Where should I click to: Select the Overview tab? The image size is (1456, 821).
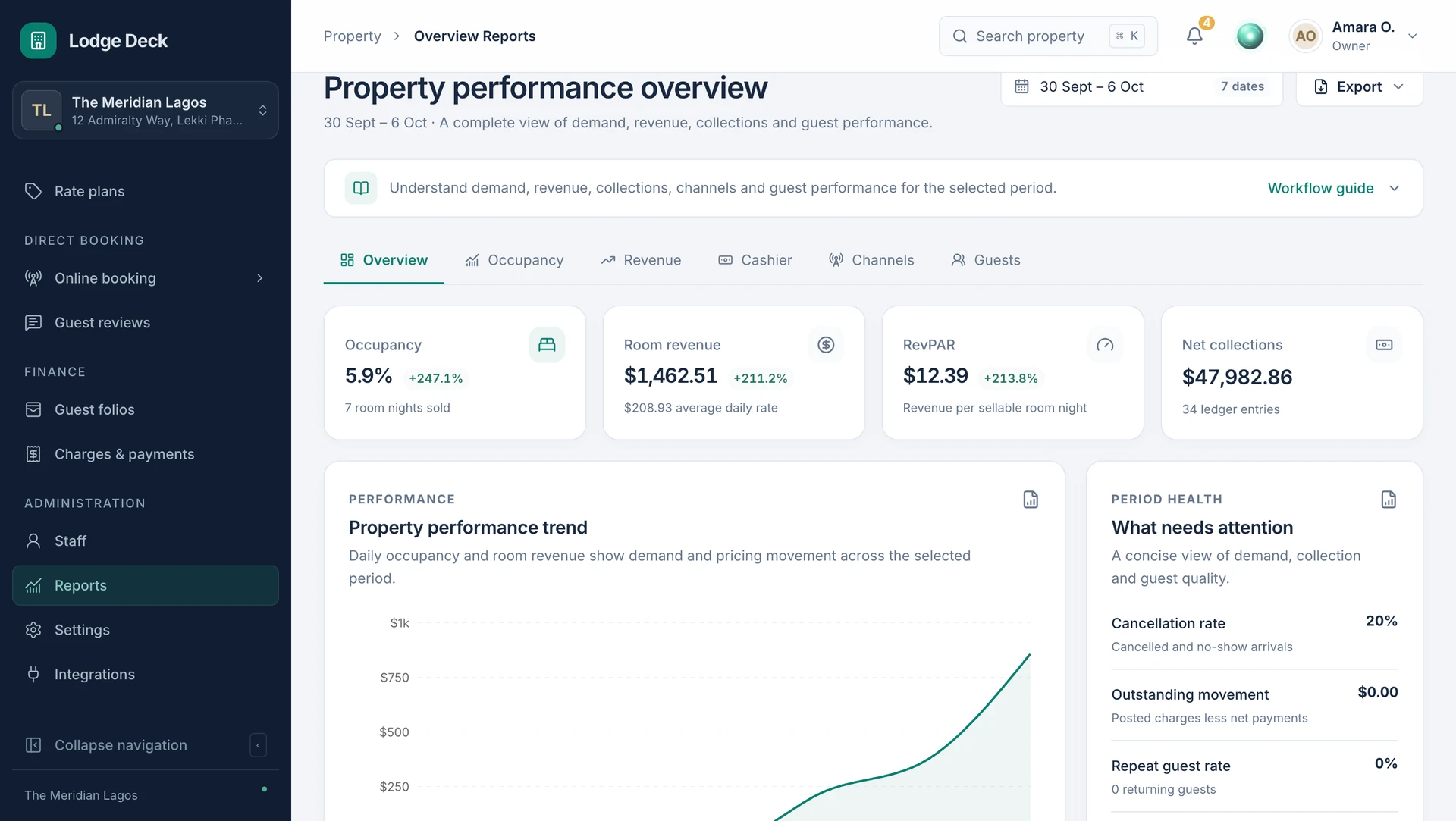384,260
